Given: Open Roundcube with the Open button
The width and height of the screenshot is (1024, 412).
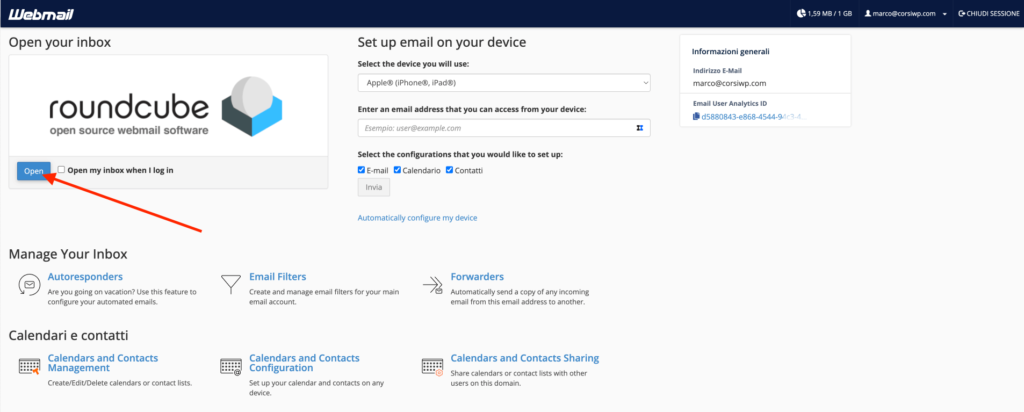Looking at the screenshot, I should point(33,171).
